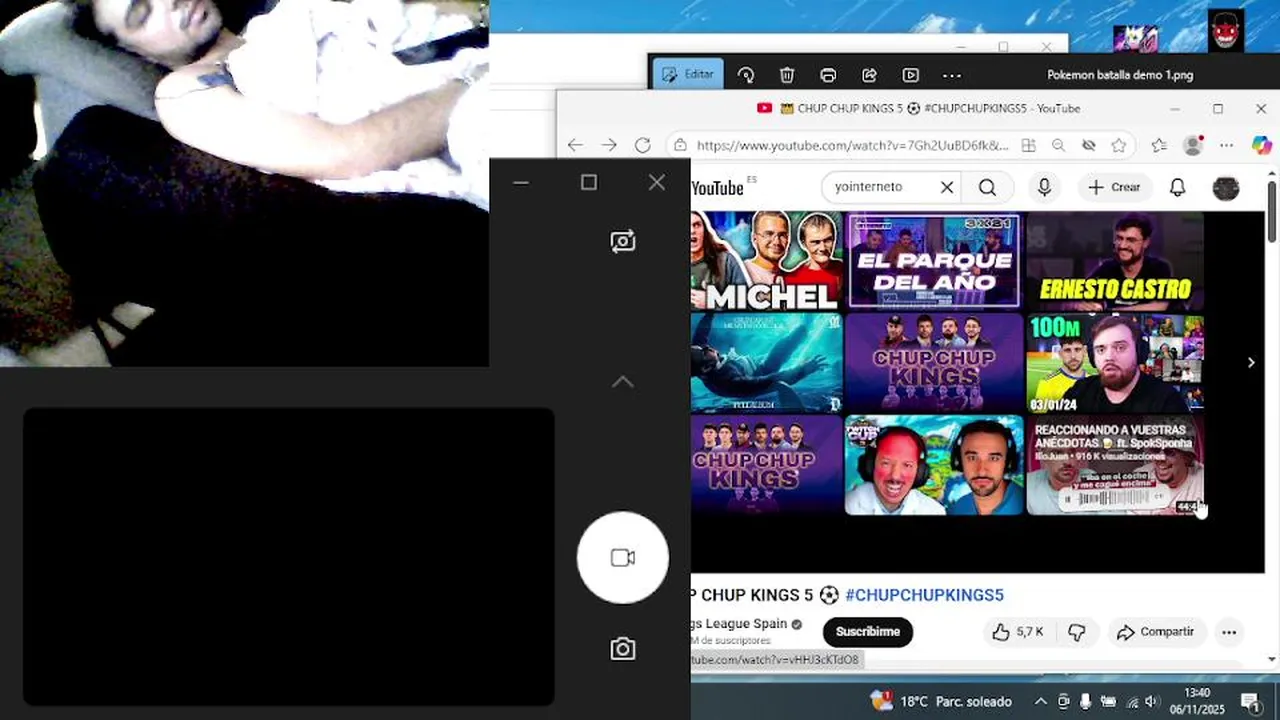Go back in the Edge browser
This screenshot has height=720, width=1280.
575,145
